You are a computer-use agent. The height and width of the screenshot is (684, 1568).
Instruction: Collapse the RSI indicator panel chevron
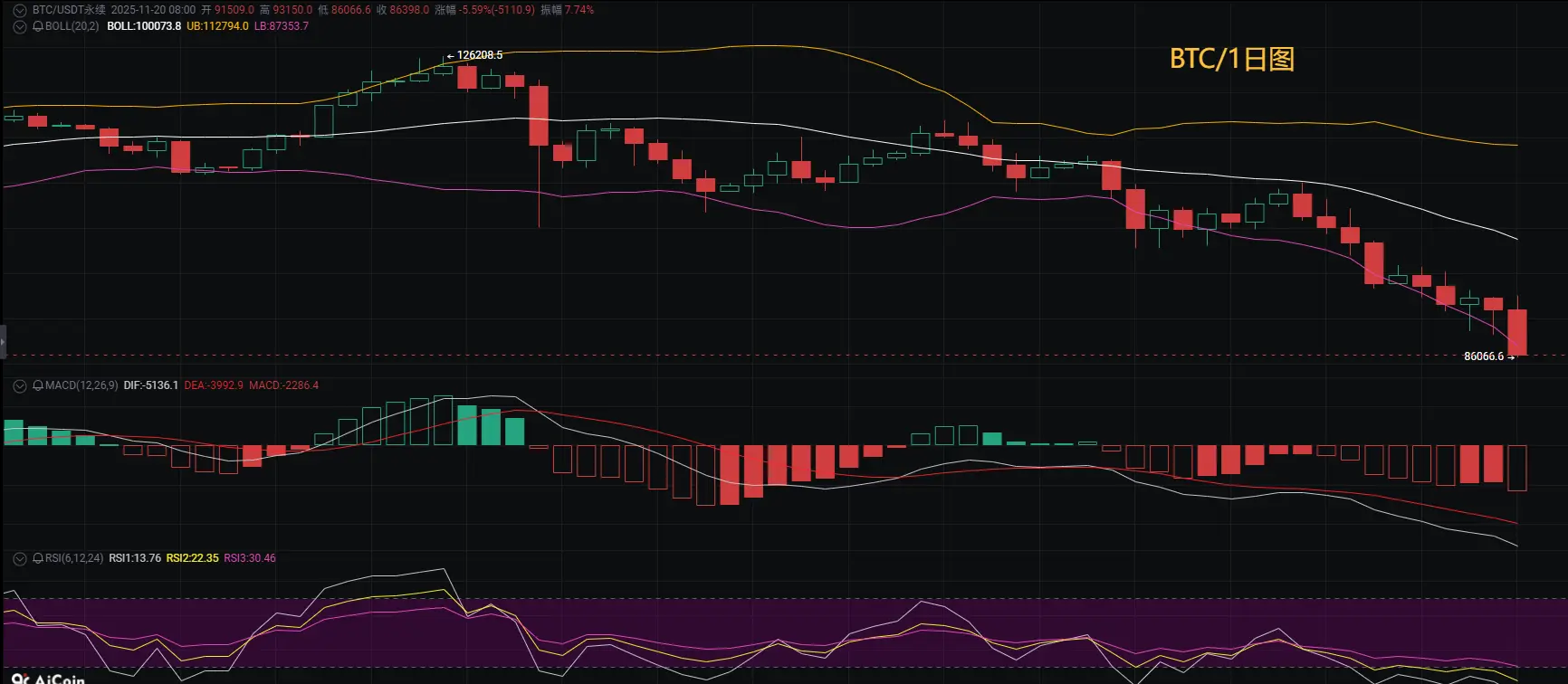tap(20, 558)
